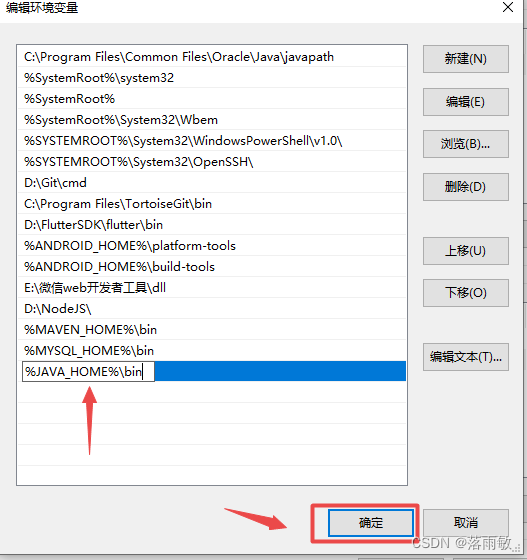This screenshot has width=527, height=560.
Task: Select the %ANDROID_HOME%\platform-tools entry
Action: [212, 246]
